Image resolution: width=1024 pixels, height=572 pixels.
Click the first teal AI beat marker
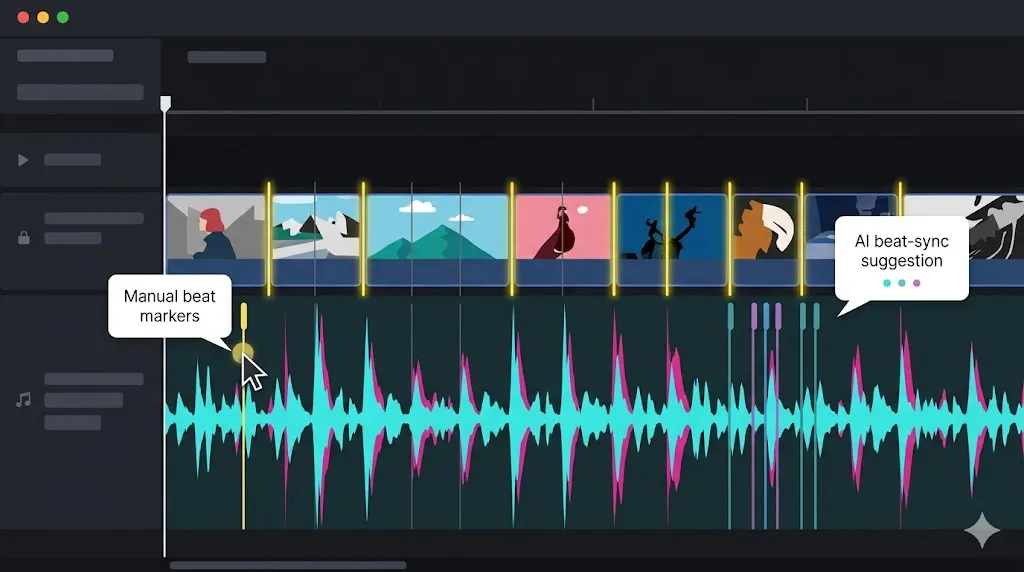pyautogui.click(x=730, y=316)
